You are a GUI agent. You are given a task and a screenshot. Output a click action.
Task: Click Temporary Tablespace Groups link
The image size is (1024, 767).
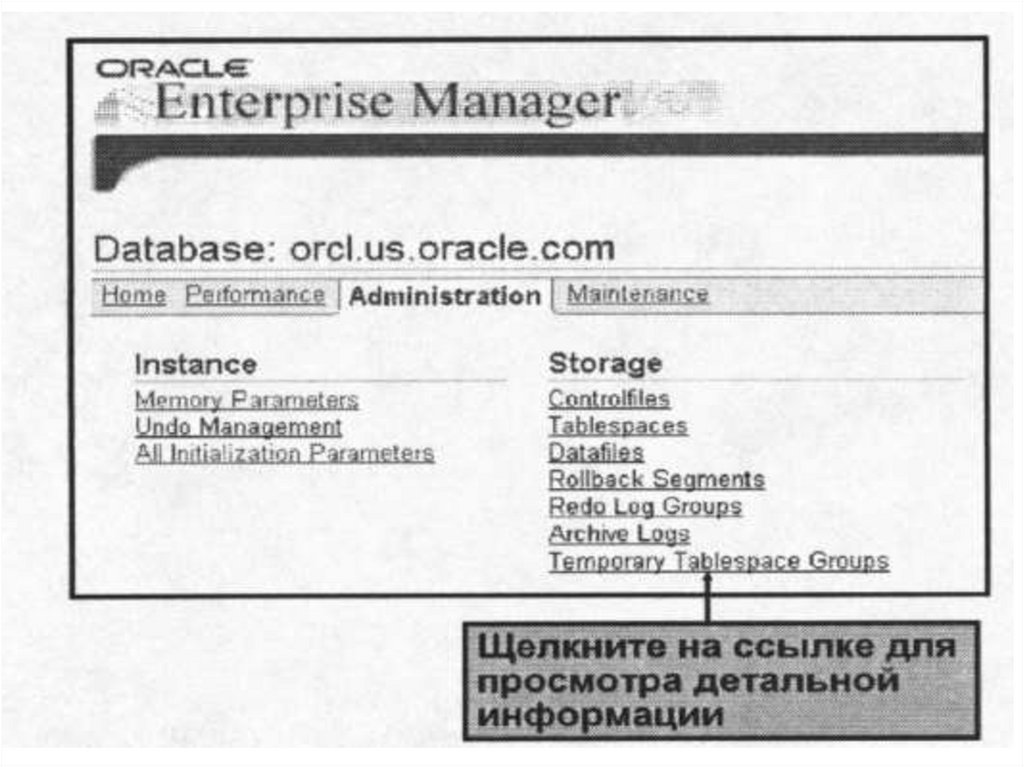718,561
